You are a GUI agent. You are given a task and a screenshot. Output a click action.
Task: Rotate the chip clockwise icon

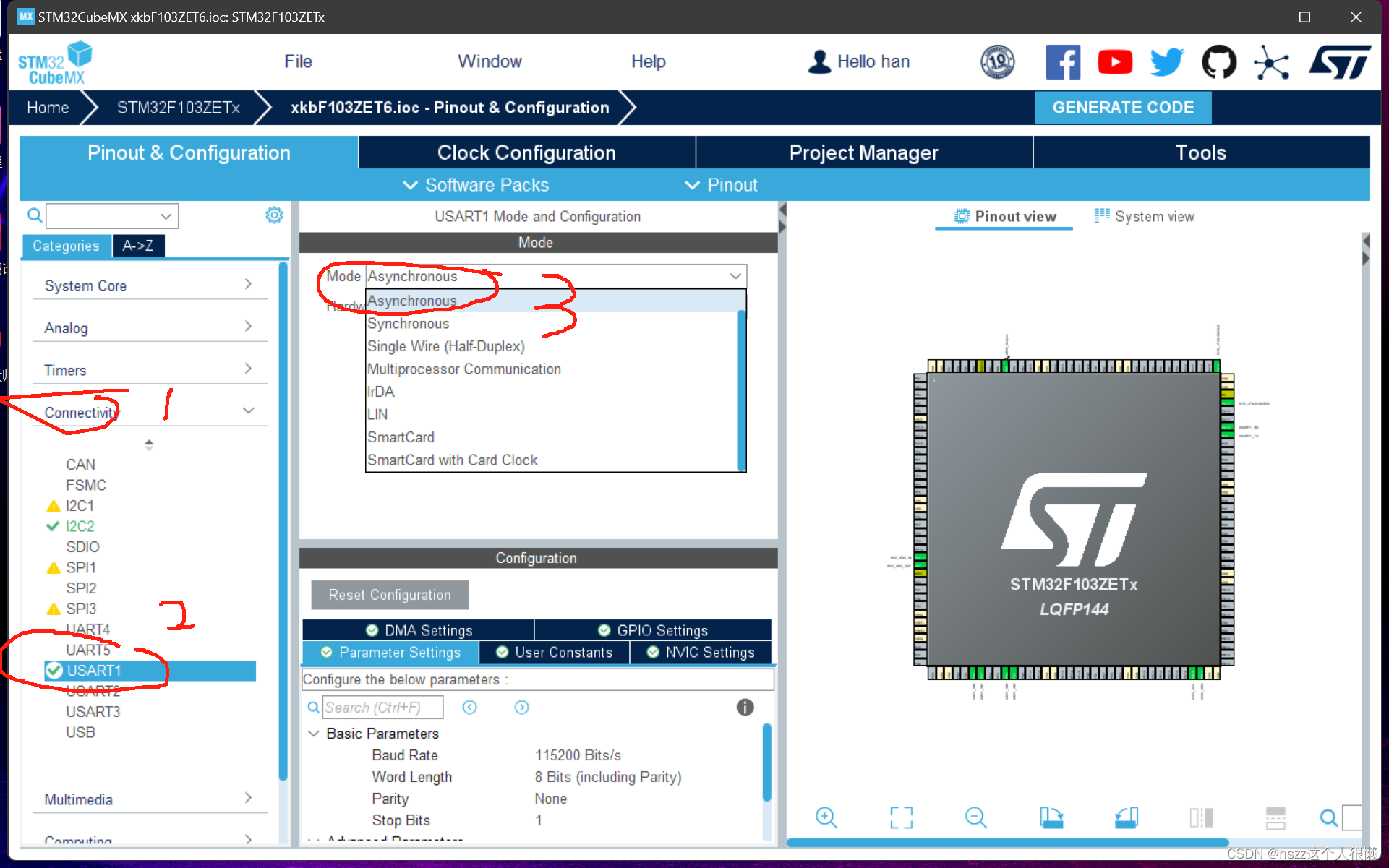(x=1051, y=817)
